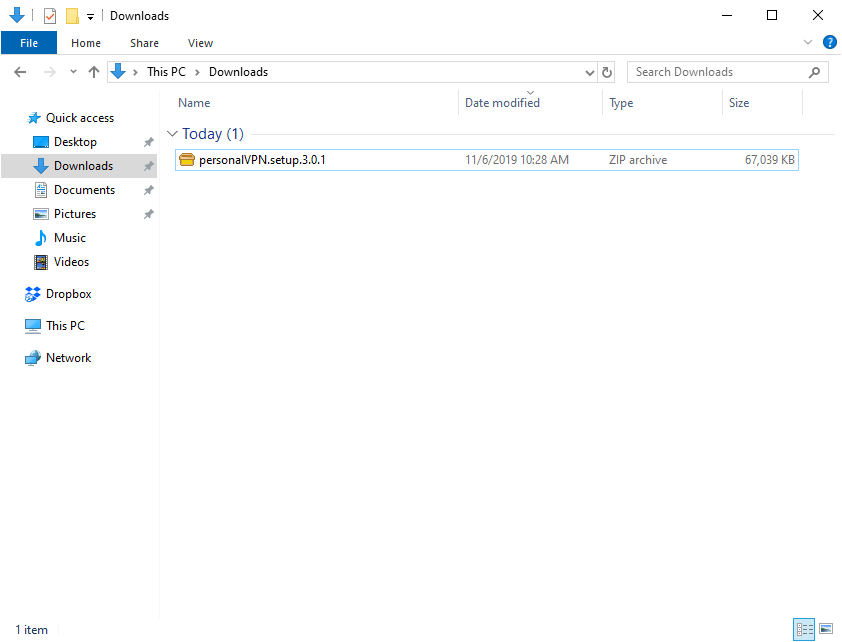Go back with the Back arrow
Image resolution: width=842 pixels, height=642 pixels.
[x=20, y=72]
